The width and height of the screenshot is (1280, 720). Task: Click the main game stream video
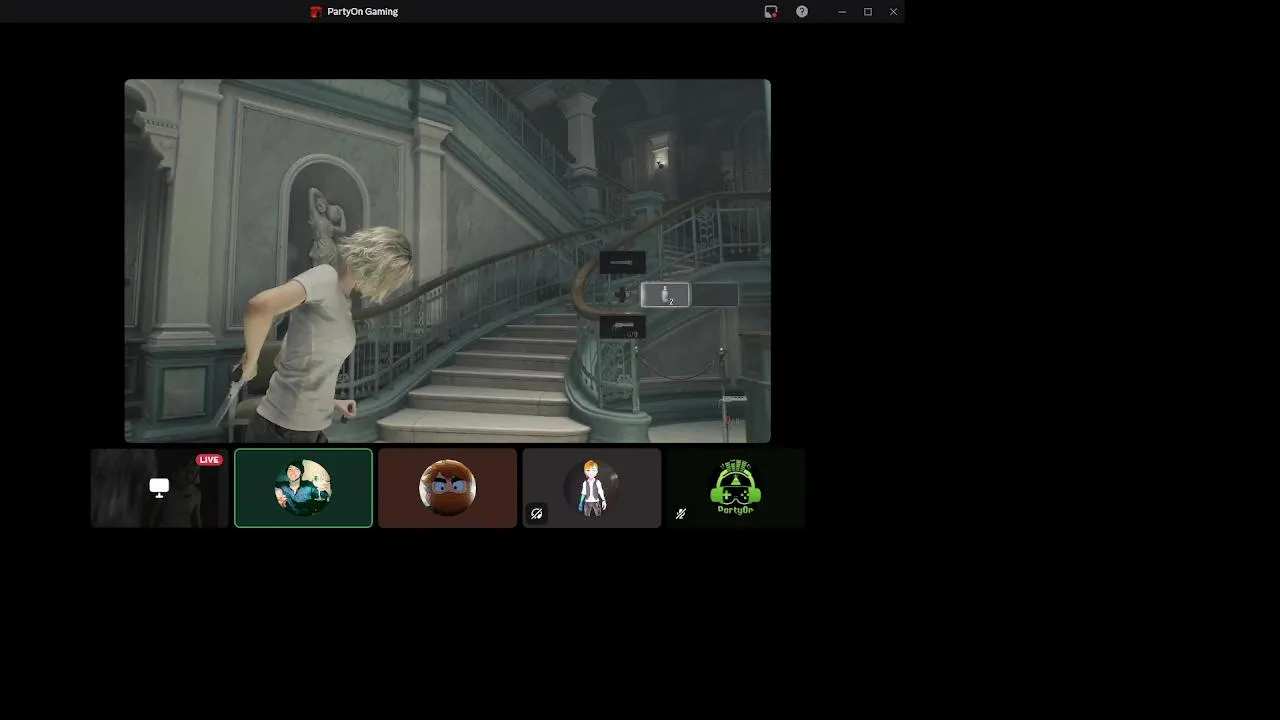[x=447, y=261]
